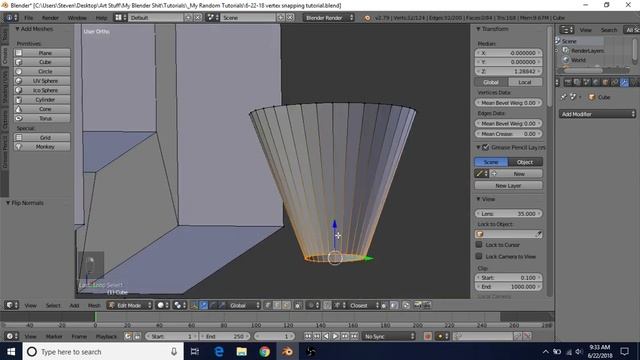This screenshot has width=640, height=360.
Task: Click the New Layer grease pencil button
Action: tap(509, 186)
